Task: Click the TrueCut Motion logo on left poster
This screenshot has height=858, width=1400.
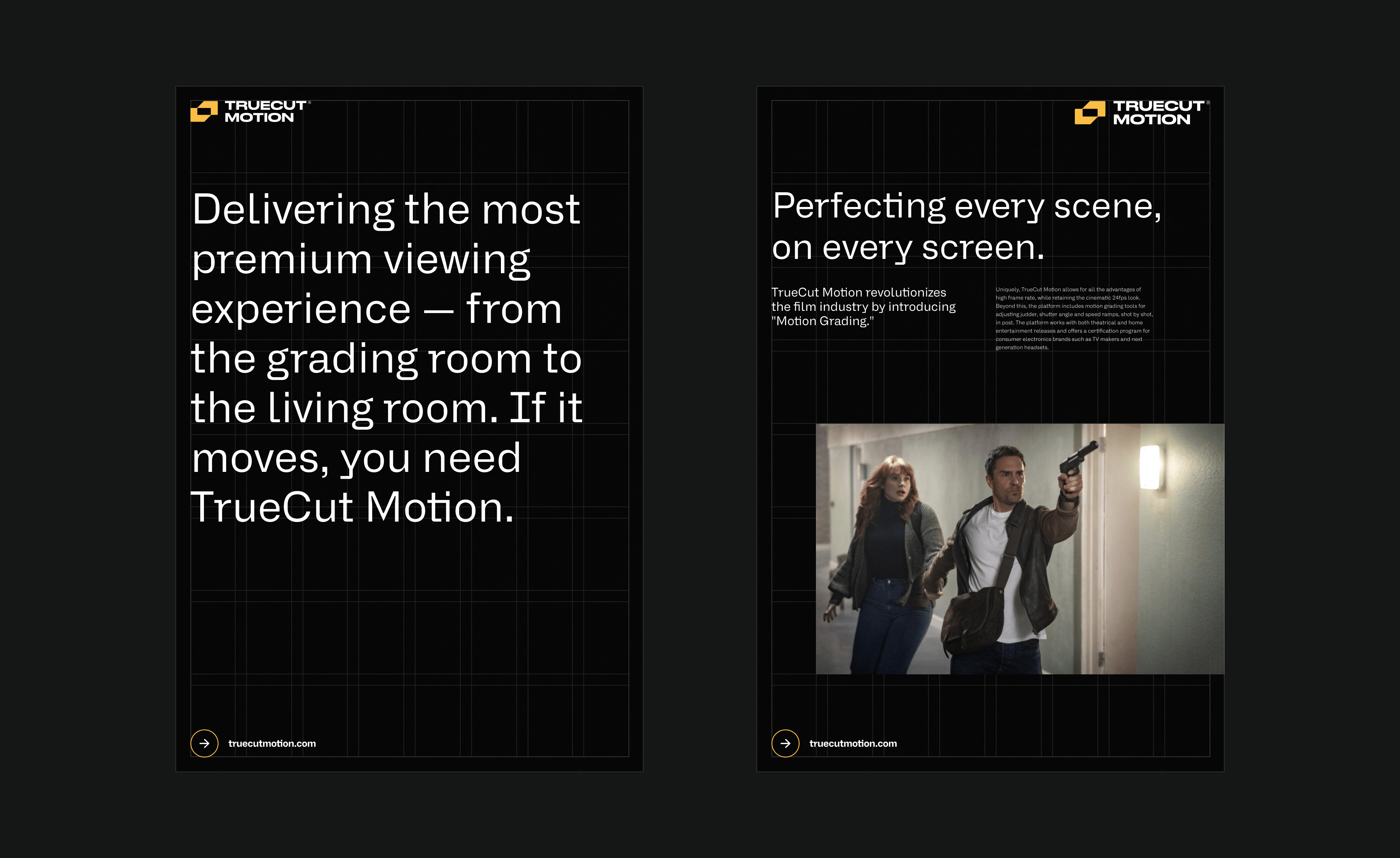Action: point(250,111)
